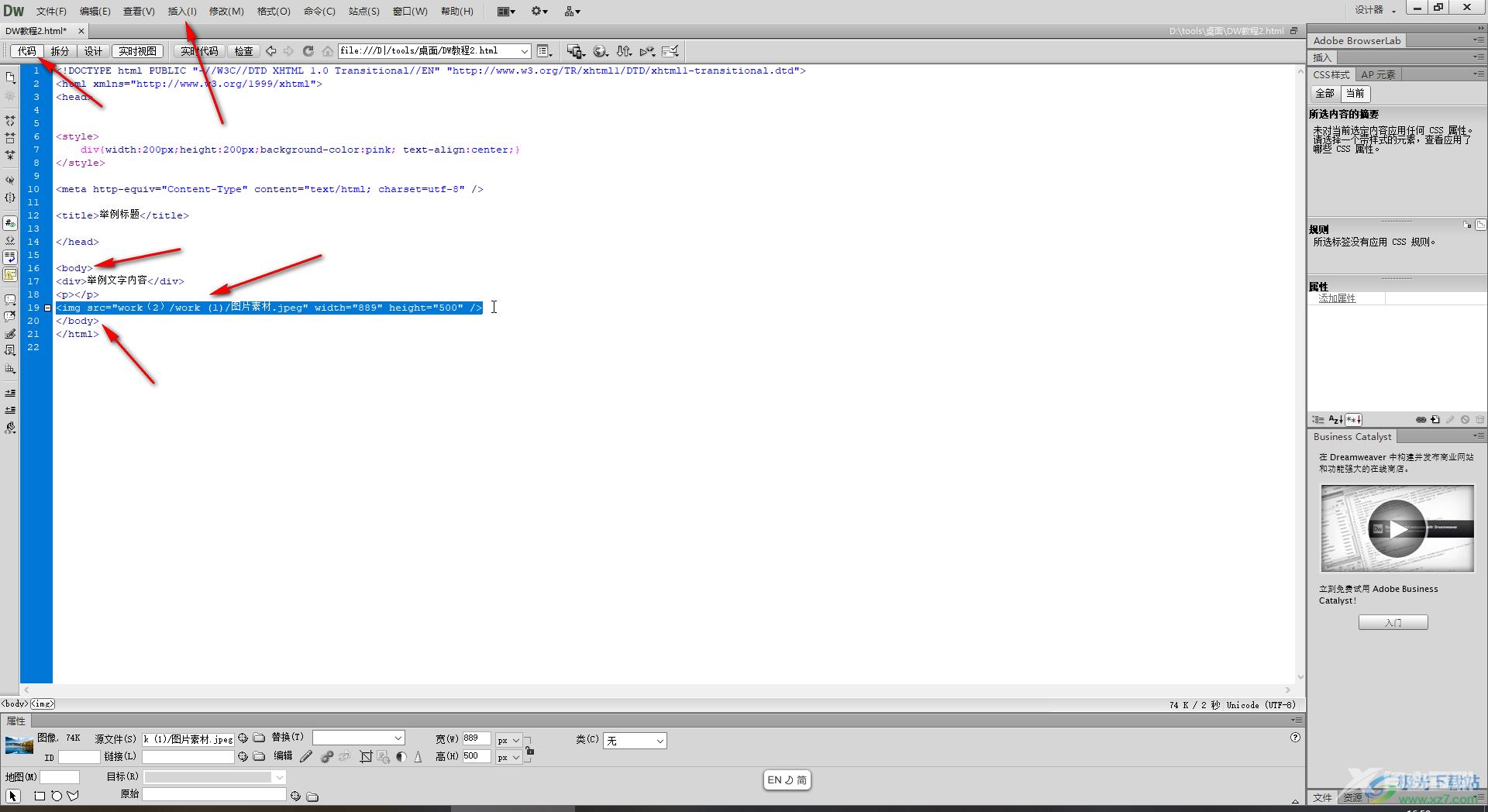
Task: Toggle the Design view button
Action: (93, 51)
